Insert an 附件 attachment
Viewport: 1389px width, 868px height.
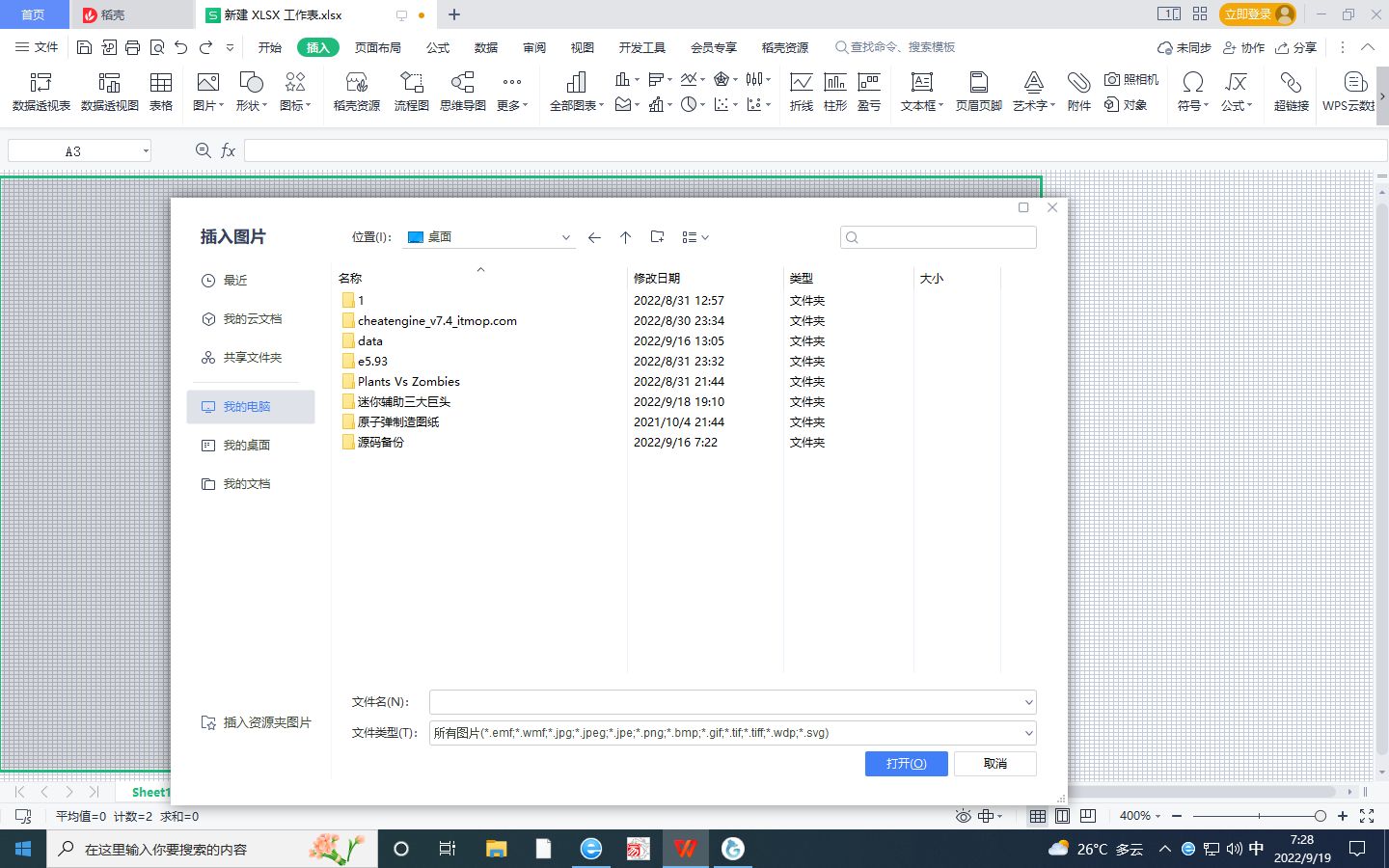(x=1078, y=92)
